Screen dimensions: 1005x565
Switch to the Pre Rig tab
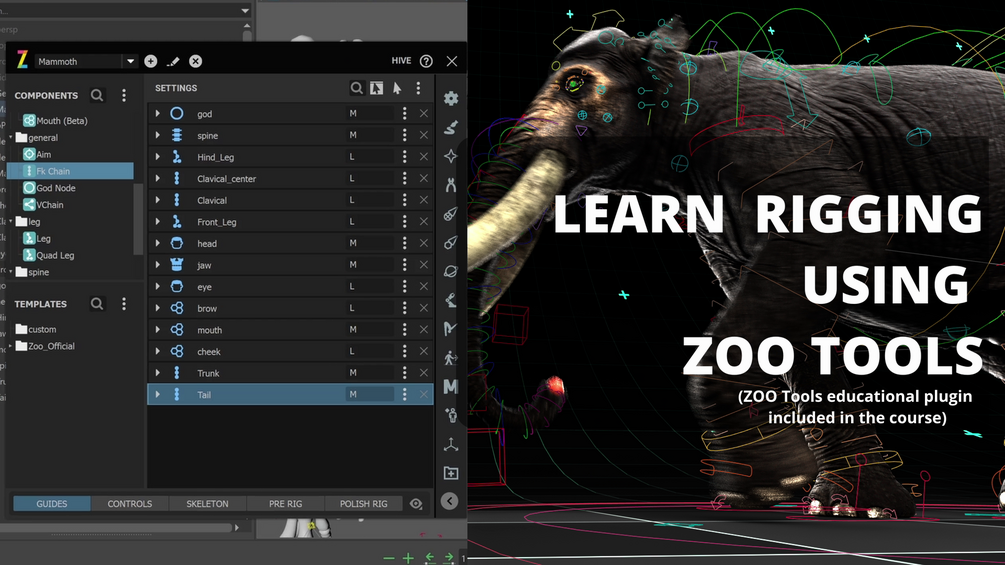tap(285, 504)
